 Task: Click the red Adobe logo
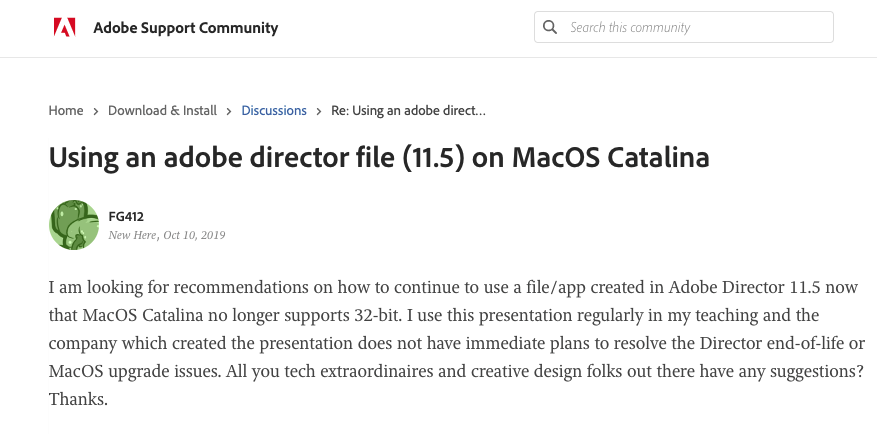(x=64, y=27)
